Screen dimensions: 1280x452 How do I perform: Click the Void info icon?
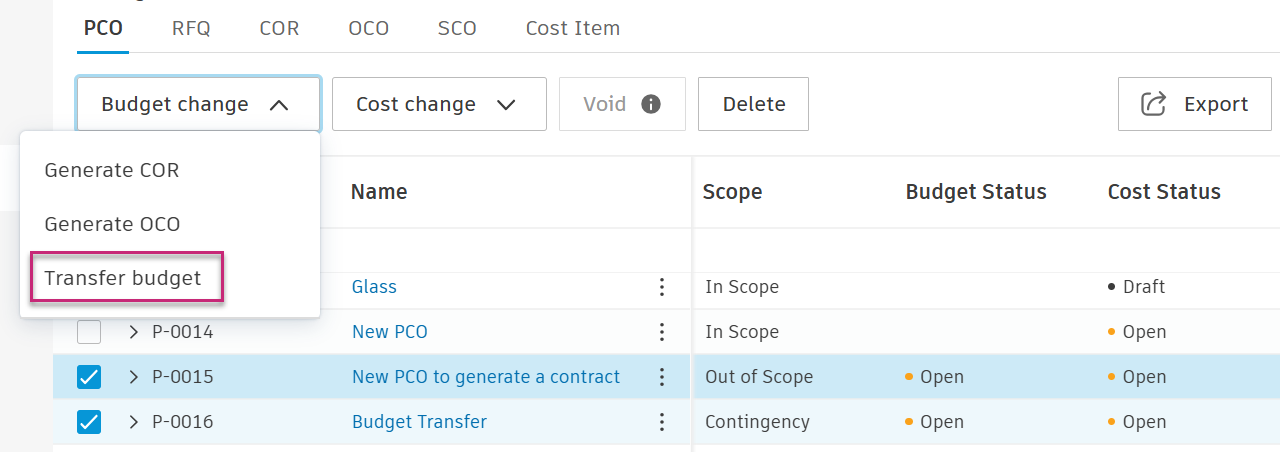(651, 104)
